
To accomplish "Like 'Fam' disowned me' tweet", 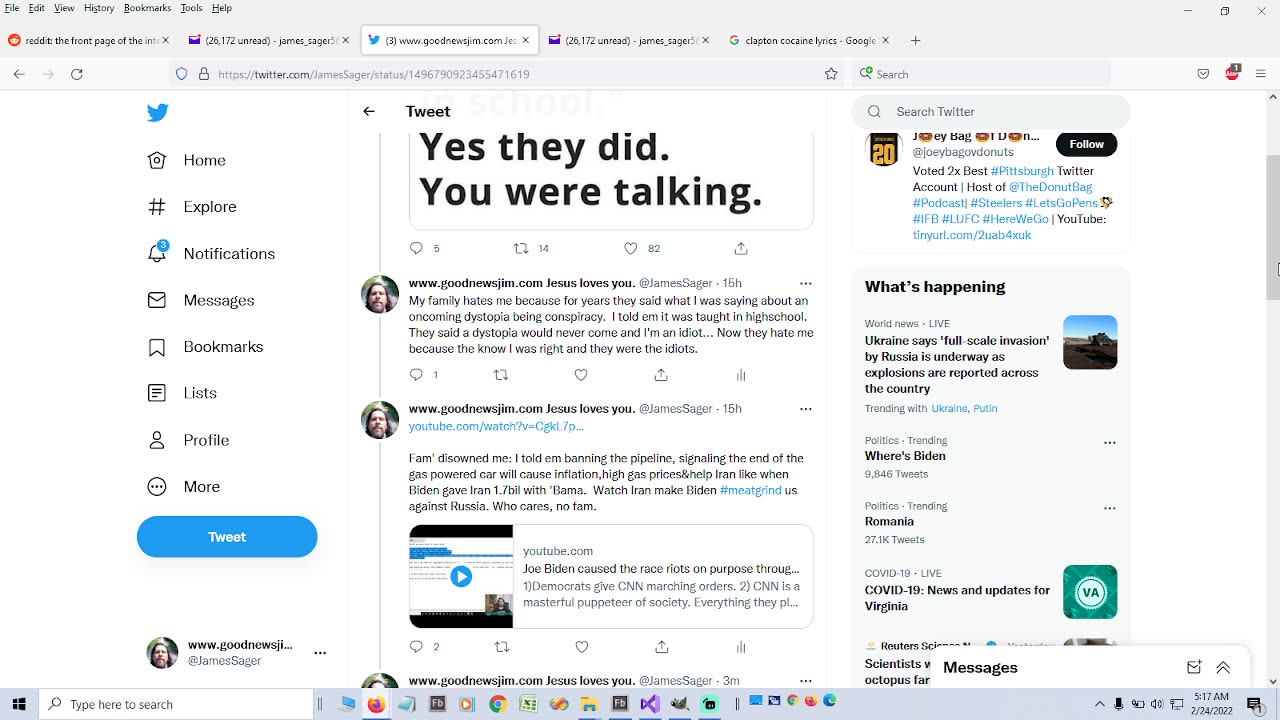I will pyautogui.click(x=582, y=647).
